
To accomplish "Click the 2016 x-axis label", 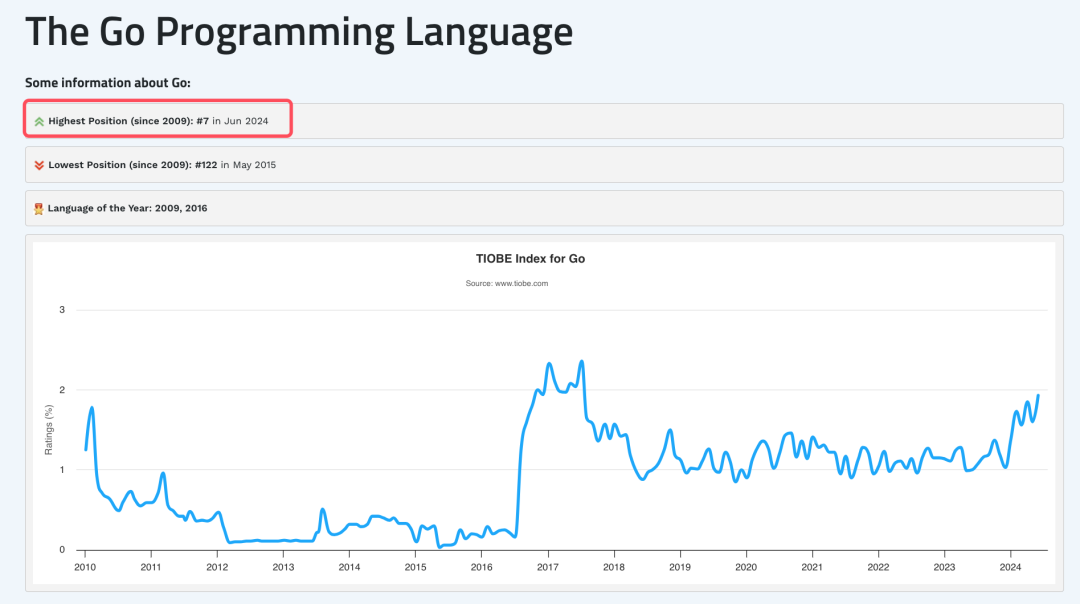I will pos(481,567).
